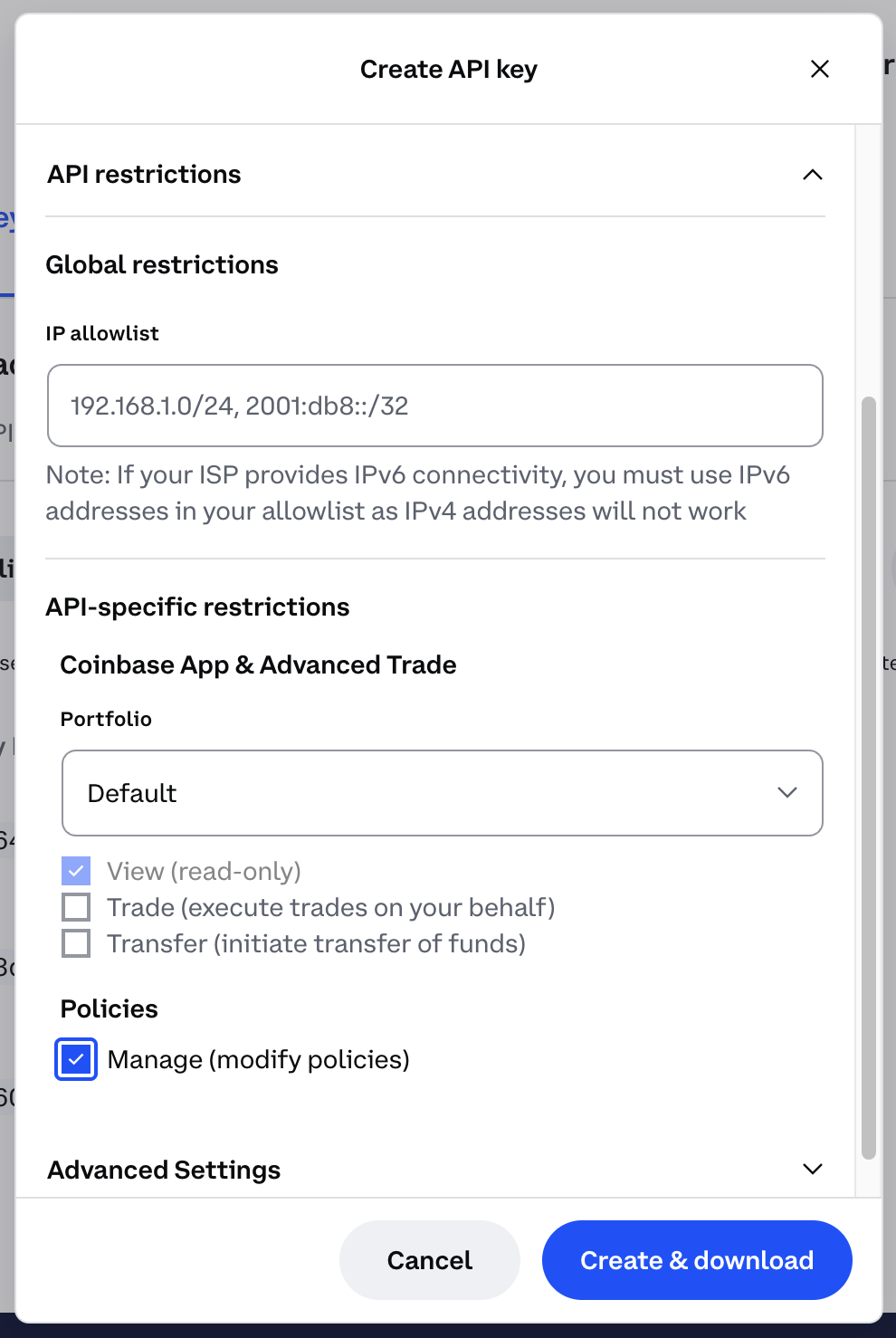Click the Trade (execute trades) label

point(331,907)
